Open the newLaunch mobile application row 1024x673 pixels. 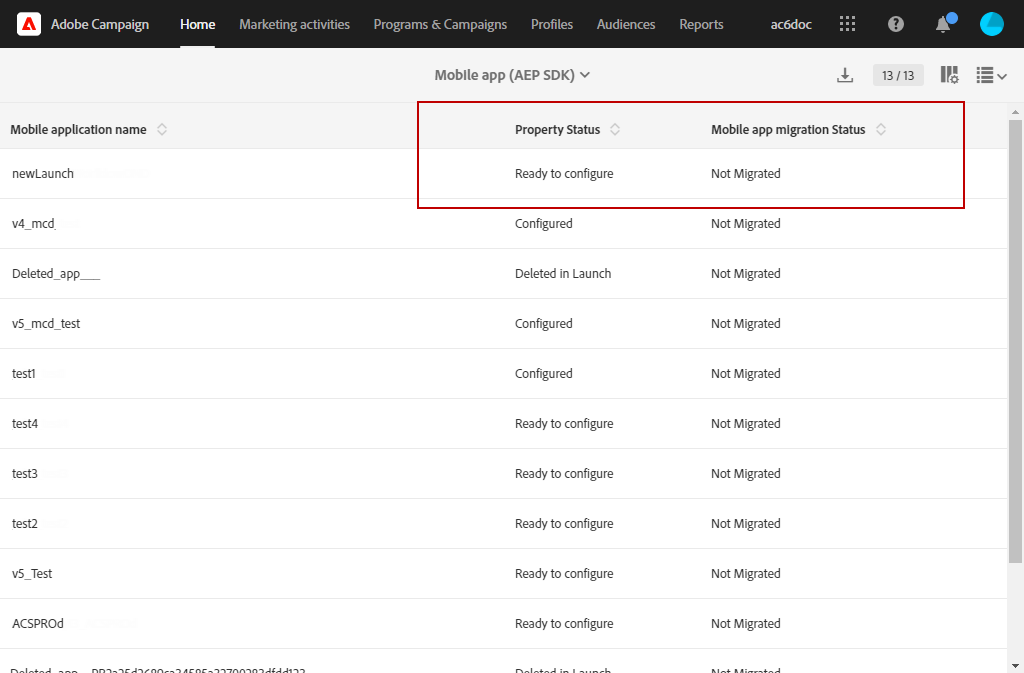(504, 174)
